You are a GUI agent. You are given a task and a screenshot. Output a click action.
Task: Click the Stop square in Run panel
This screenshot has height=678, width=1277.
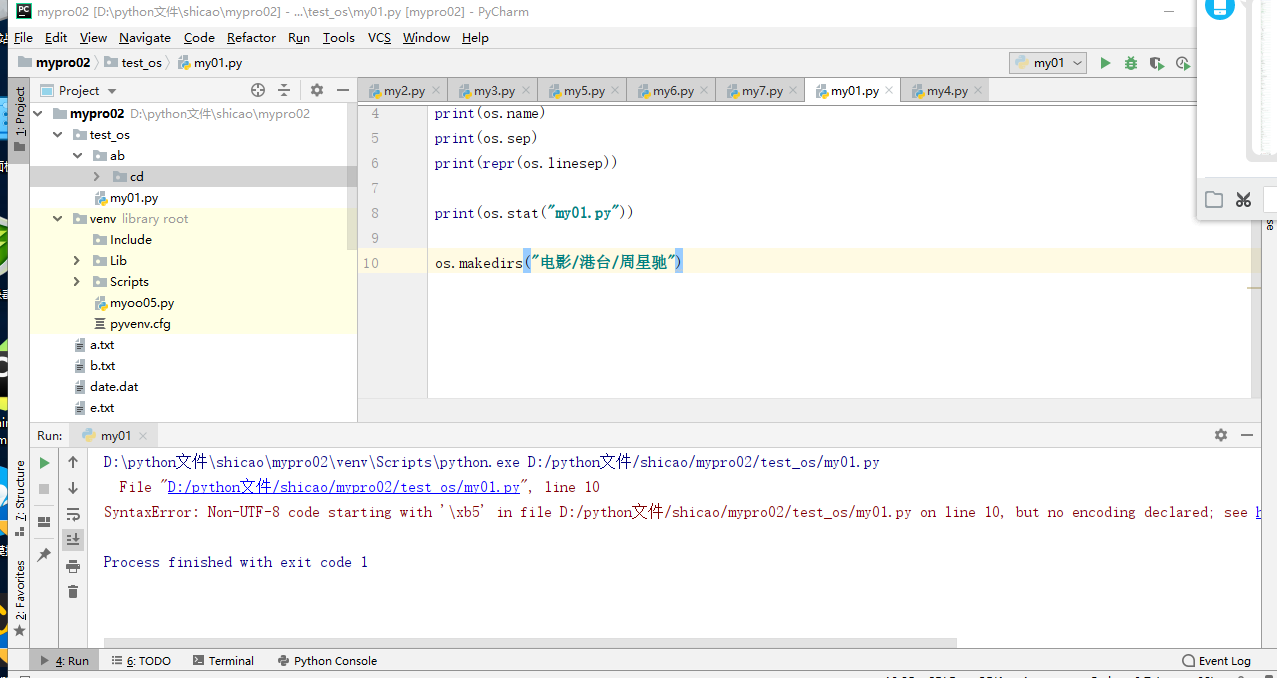coord(44,489)
